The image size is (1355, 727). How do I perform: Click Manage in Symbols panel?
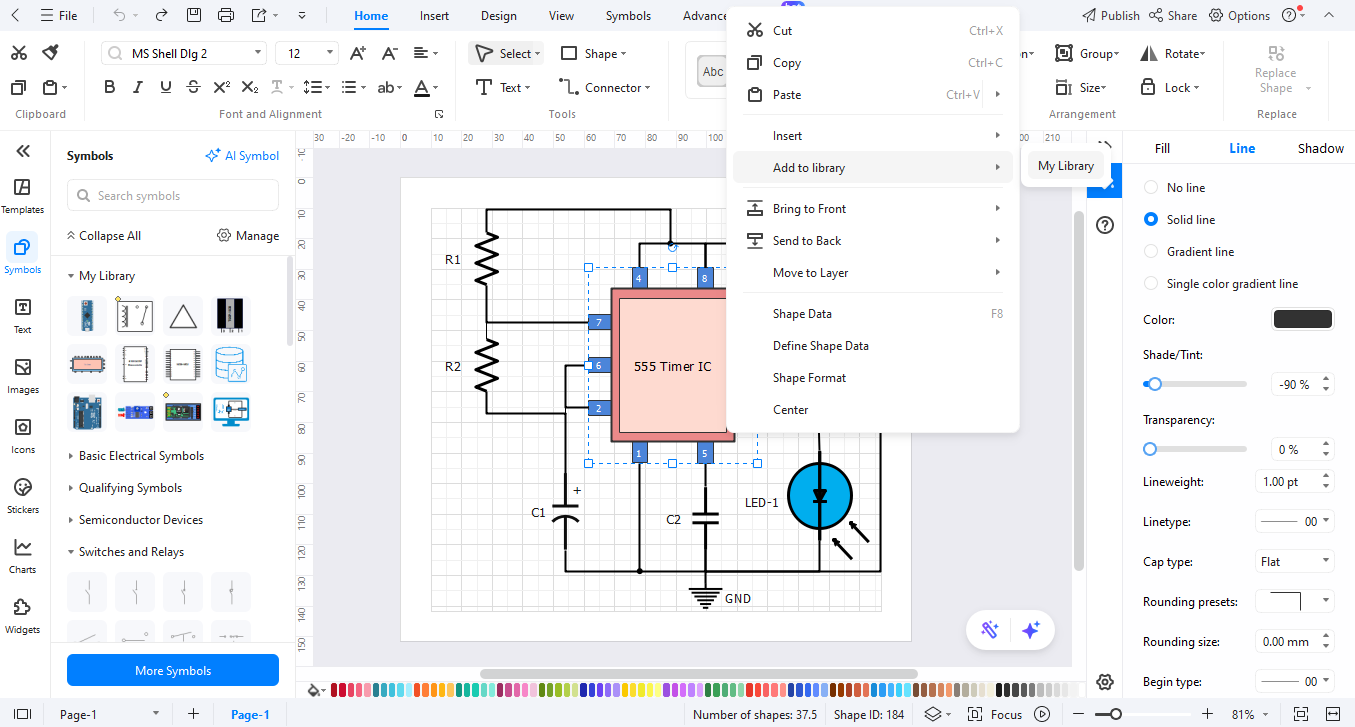click(x=248, y=236)
